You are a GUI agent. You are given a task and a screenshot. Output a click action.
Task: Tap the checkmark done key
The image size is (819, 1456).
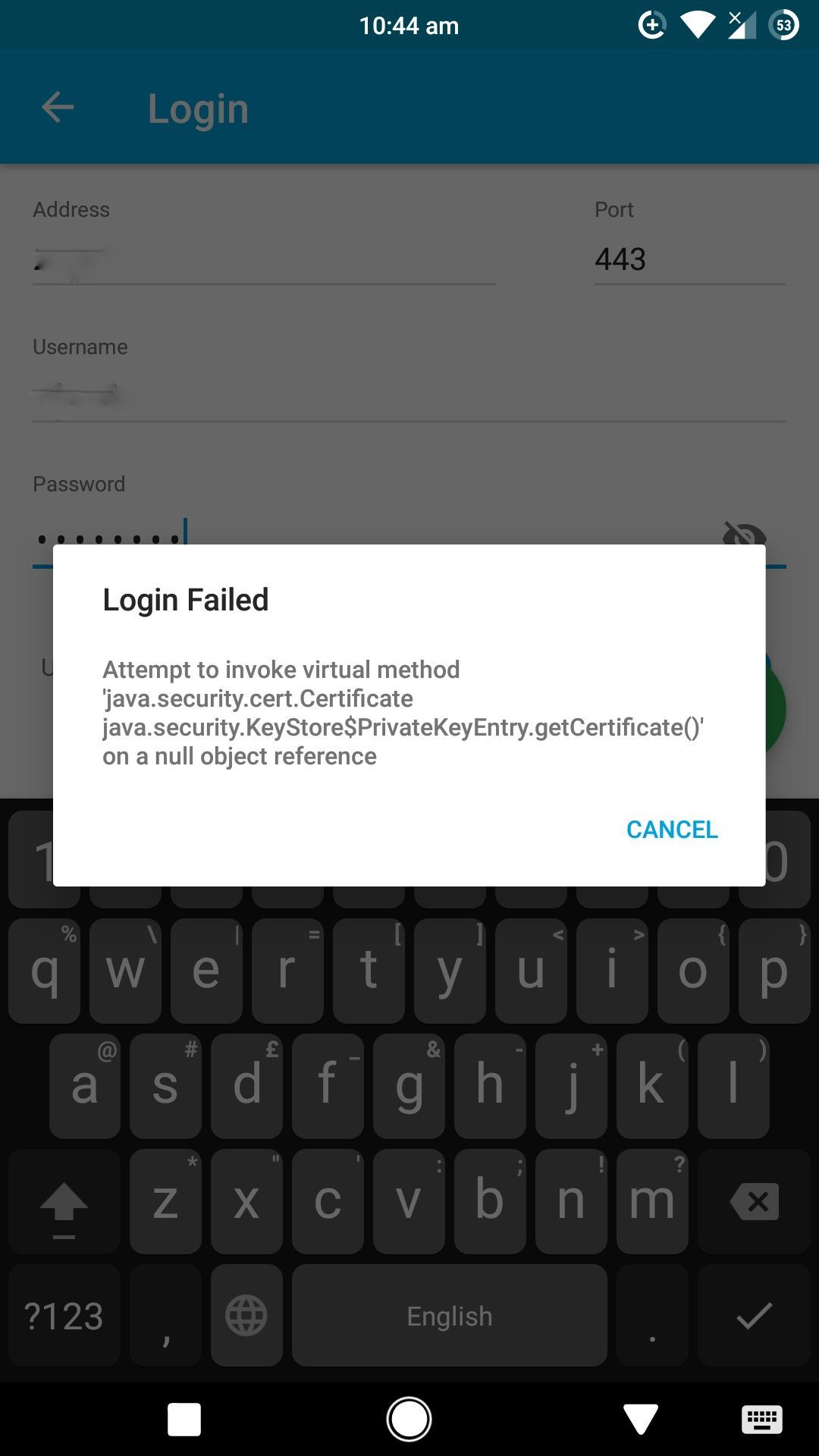click(755, 1316)
